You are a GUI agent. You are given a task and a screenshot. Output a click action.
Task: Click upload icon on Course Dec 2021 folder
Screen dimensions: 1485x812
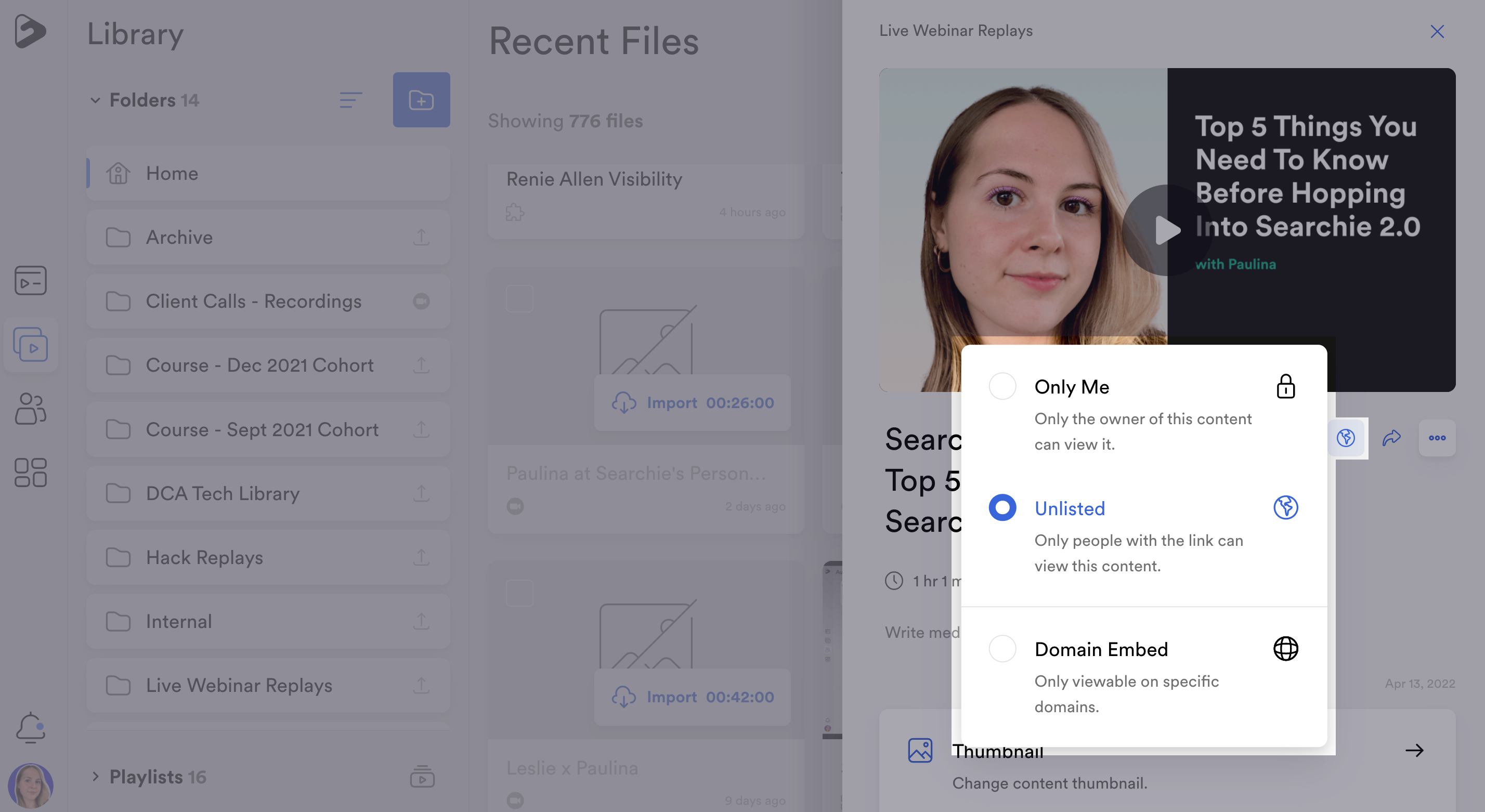(x=421, y=365)
